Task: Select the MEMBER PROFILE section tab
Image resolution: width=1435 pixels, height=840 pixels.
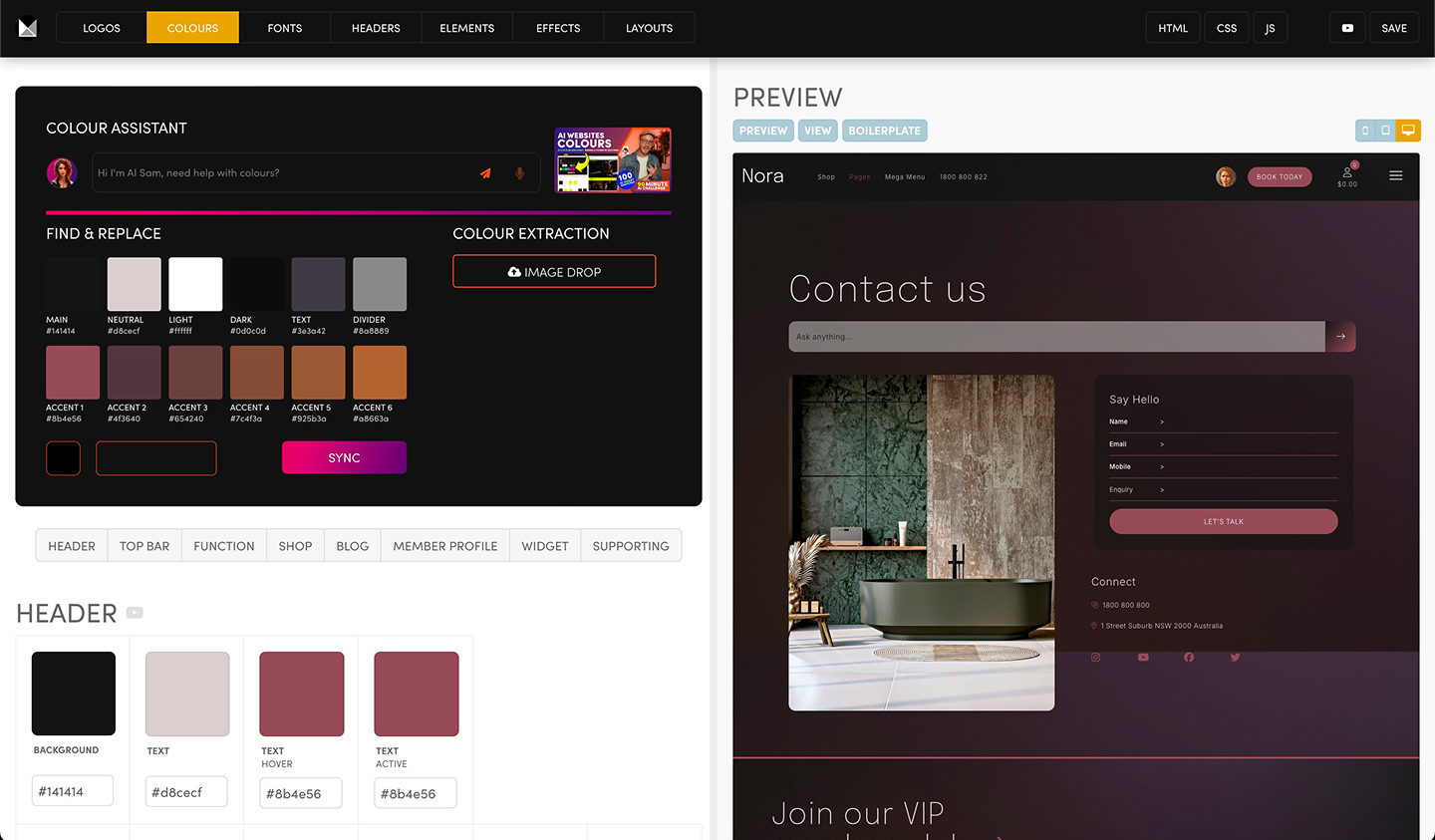Action: [444, 546]
